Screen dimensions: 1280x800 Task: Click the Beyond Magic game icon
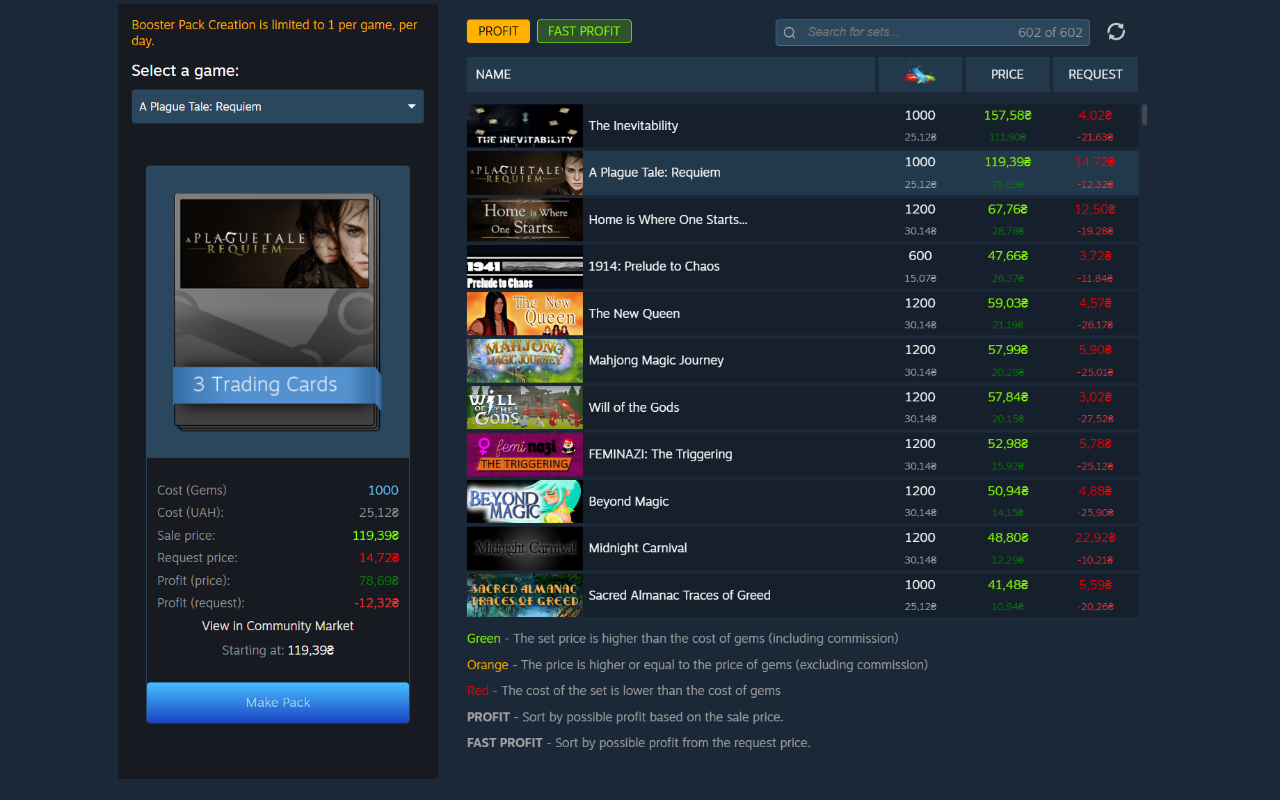pyautogui.click(x=524, y=501)
